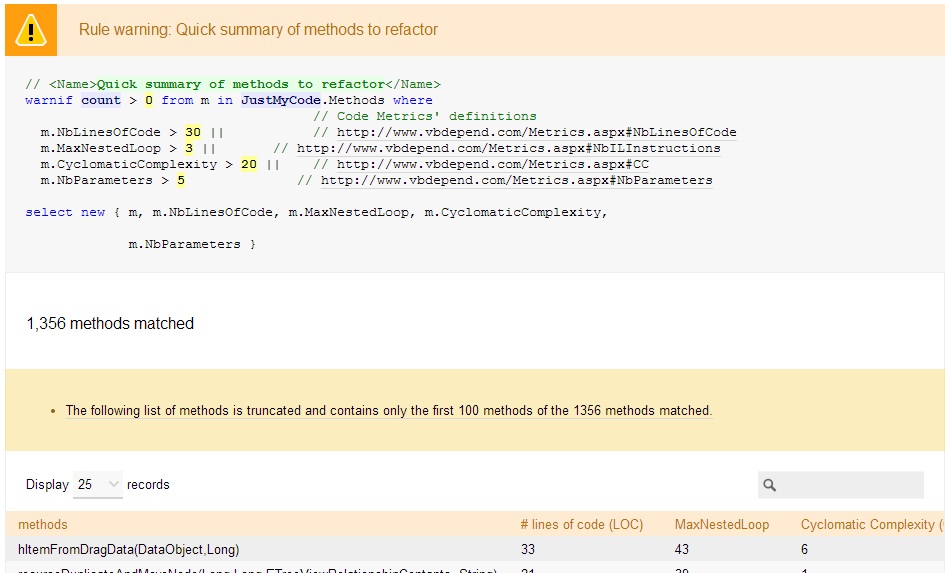
Task: Open the NbILInstructions metrics link
Action: [x=508, y=148]
